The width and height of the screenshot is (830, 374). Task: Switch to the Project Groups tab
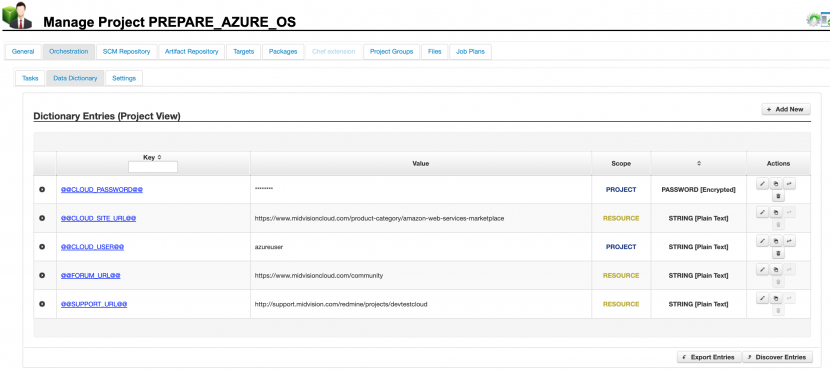[x=392, y=52]
